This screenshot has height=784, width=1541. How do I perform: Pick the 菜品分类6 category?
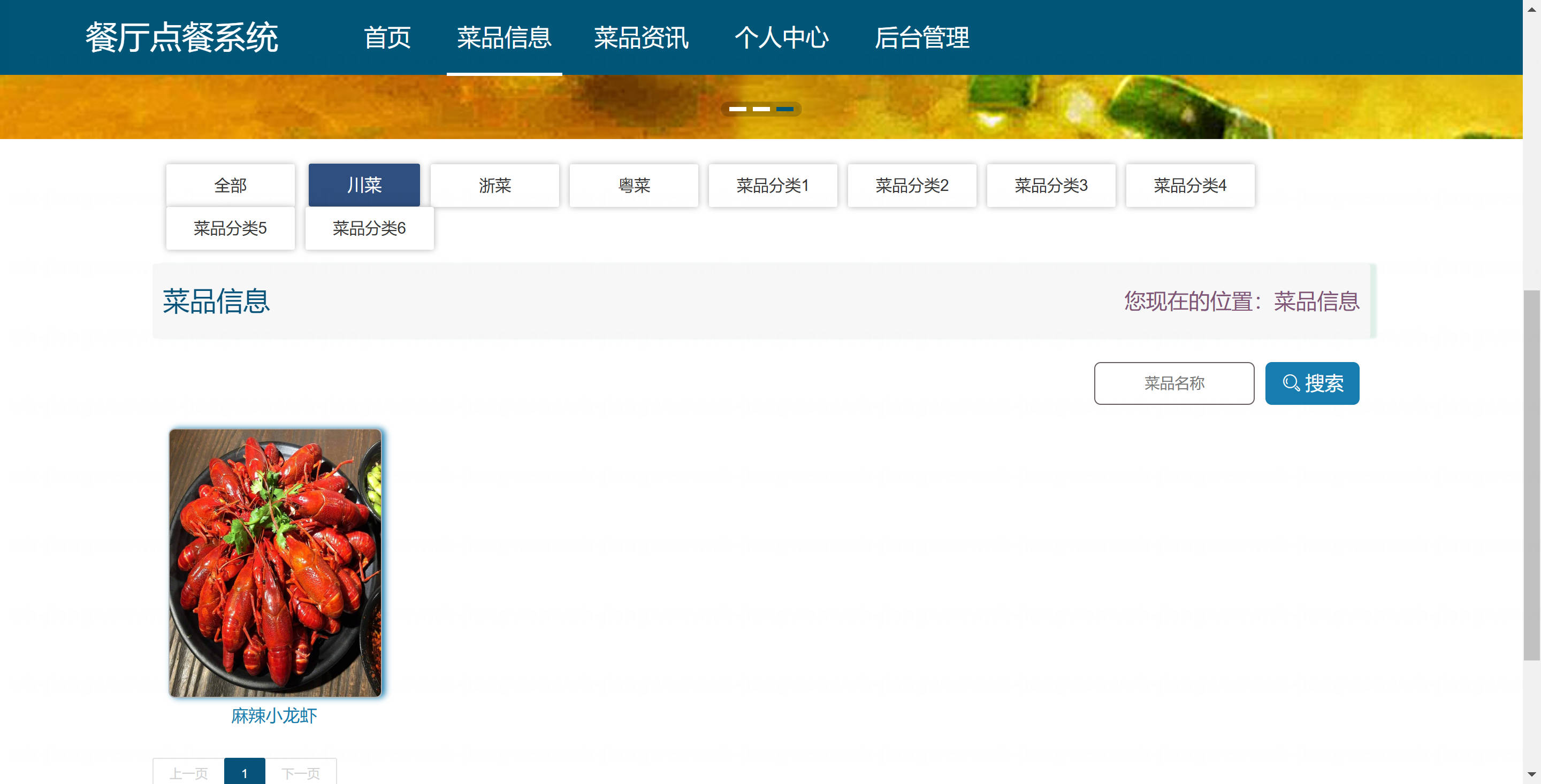tap(369, 228)
